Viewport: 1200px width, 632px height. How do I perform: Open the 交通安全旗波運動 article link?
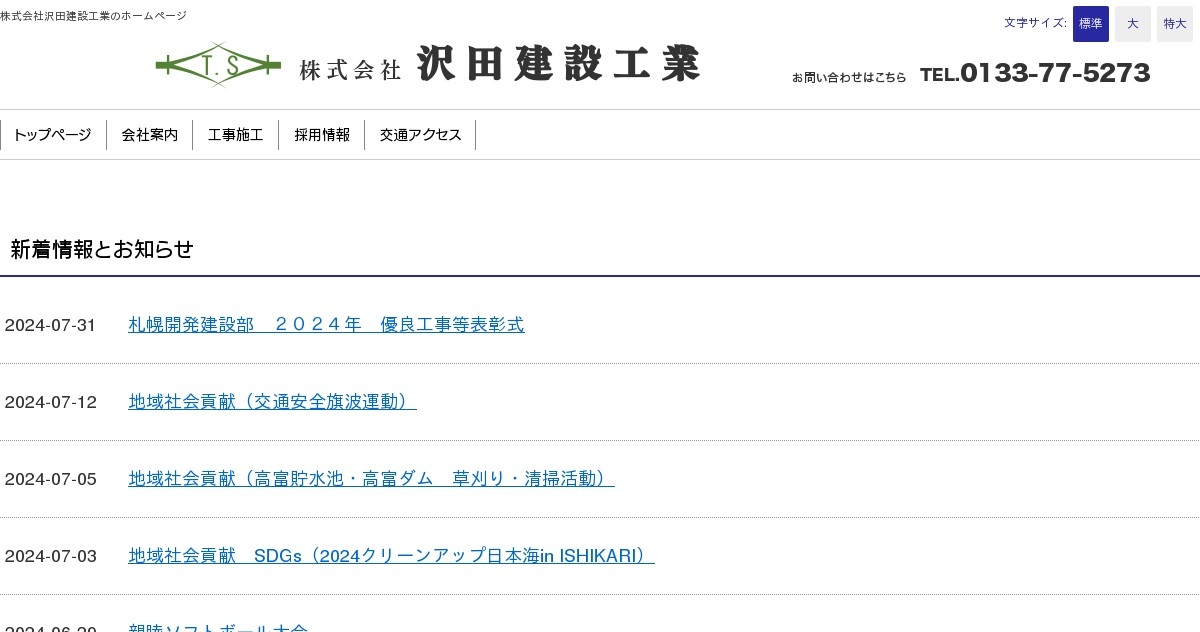click(x=272, y=402)
